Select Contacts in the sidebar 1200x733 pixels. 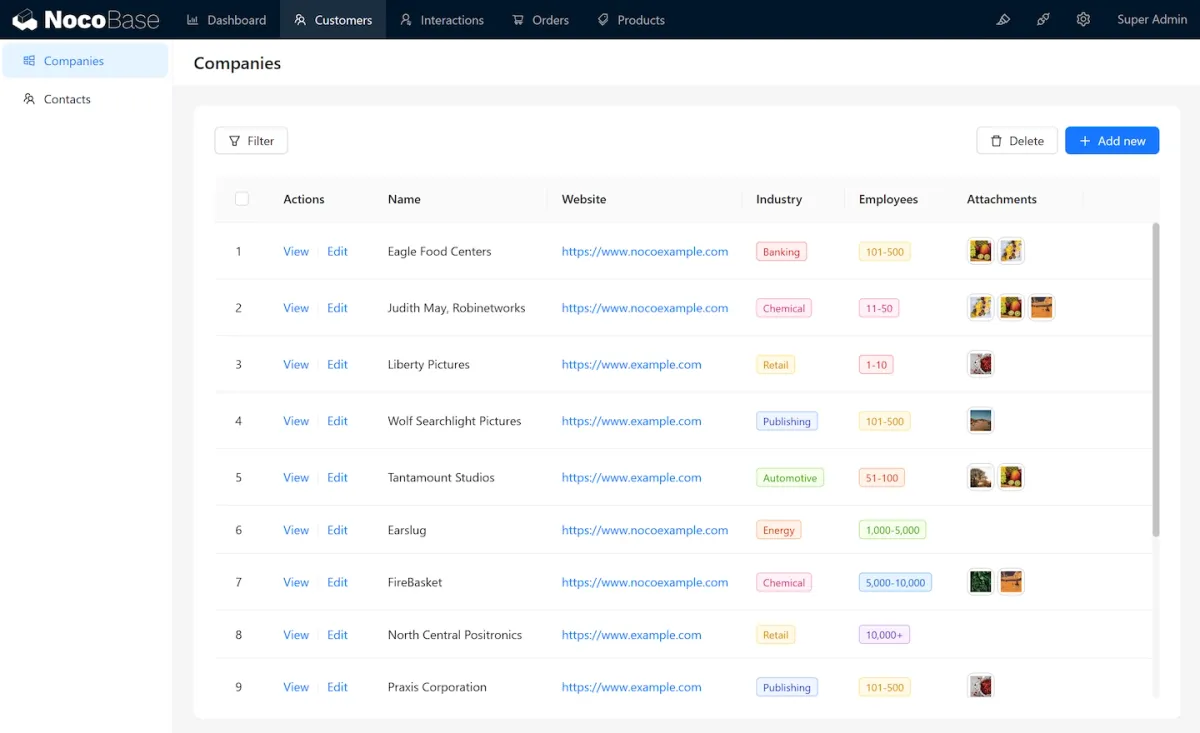pos(67,99)
